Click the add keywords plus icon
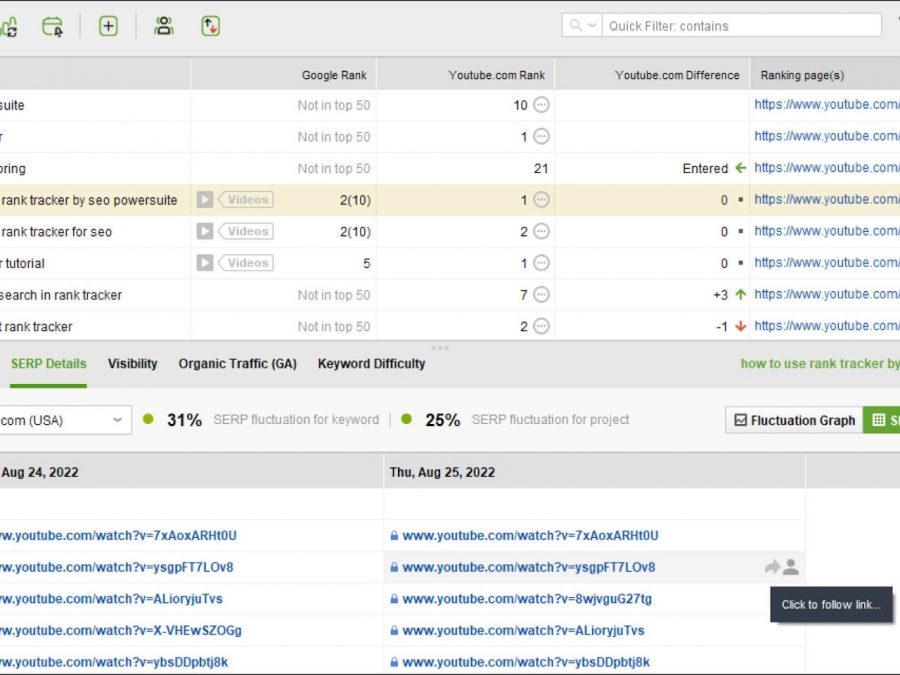900x675 pixels. 108,27
